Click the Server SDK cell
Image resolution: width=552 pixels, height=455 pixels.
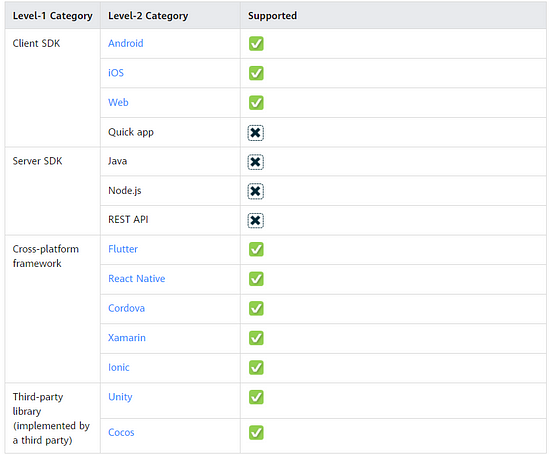point(53,191)
